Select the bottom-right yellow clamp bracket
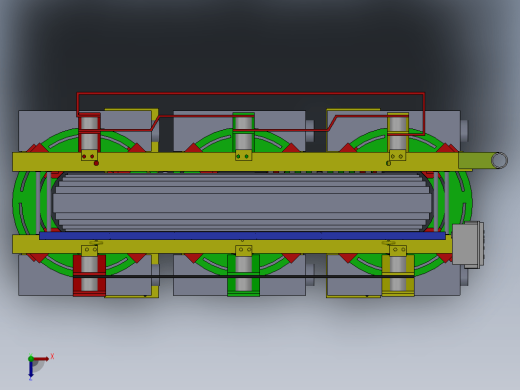Viewport: 520px width, 390px height. [x=398, y=275]
